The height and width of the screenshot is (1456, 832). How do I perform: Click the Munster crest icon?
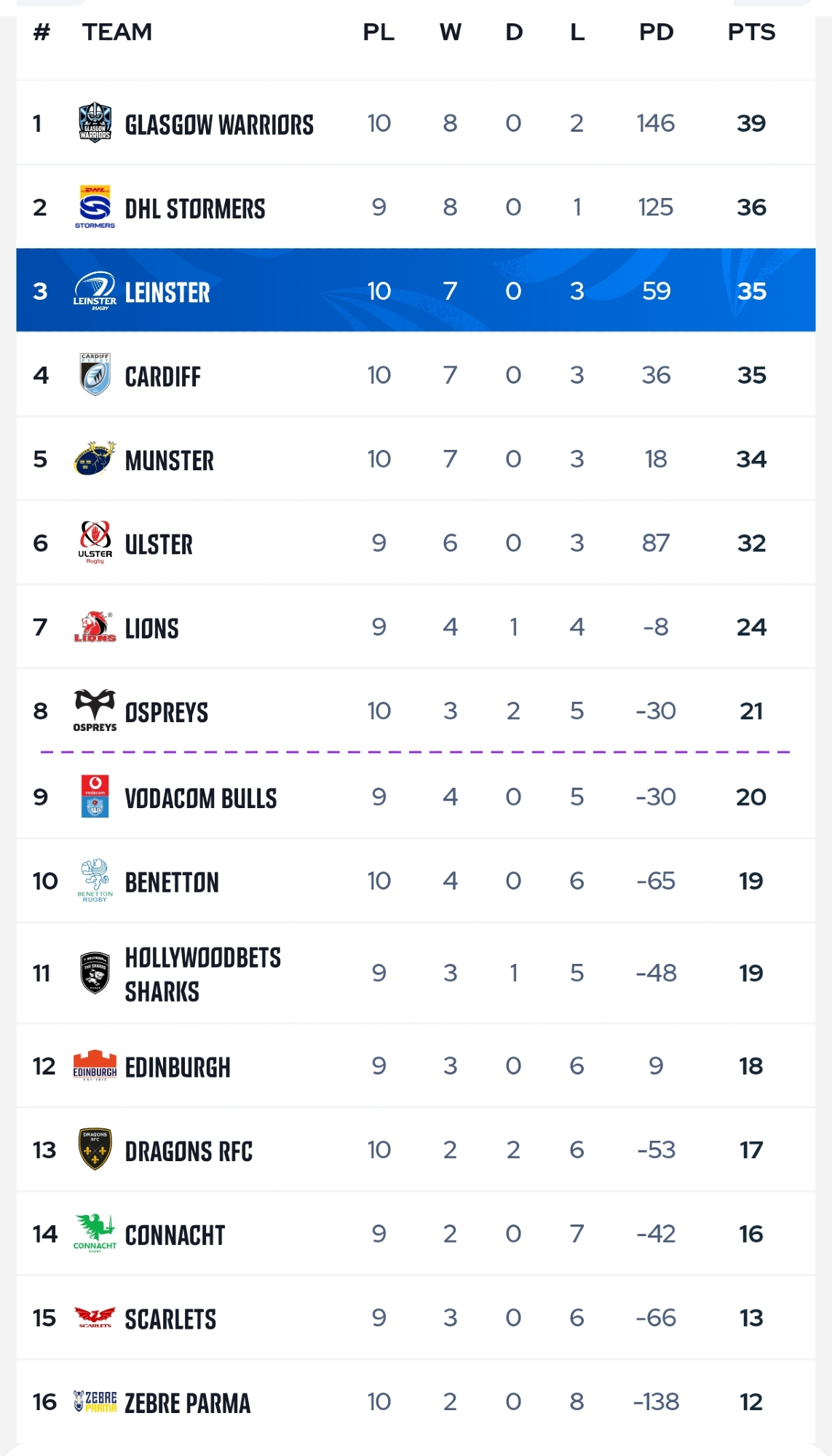click(95, 459)
